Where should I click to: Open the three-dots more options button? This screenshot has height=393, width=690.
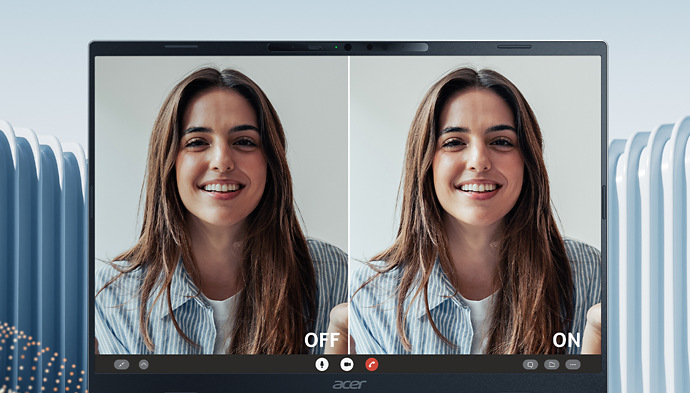pos(573,364)
